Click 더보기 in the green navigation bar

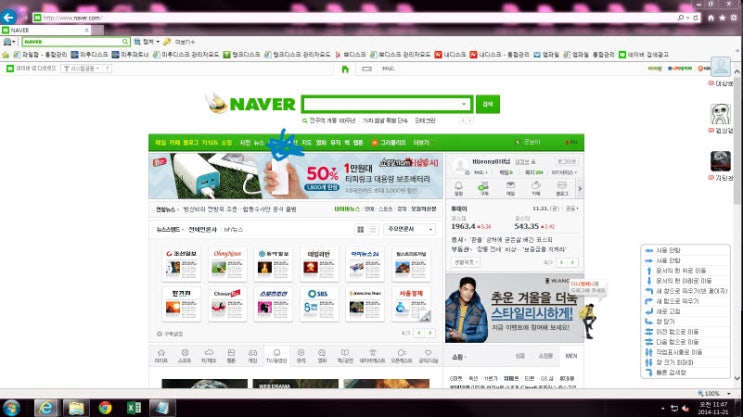tap(421, 143)
